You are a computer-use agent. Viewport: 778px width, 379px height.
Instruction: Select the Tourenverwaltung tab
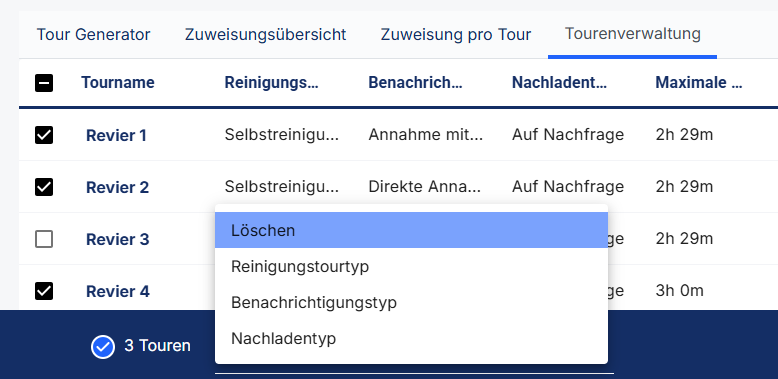click(633, 34)
